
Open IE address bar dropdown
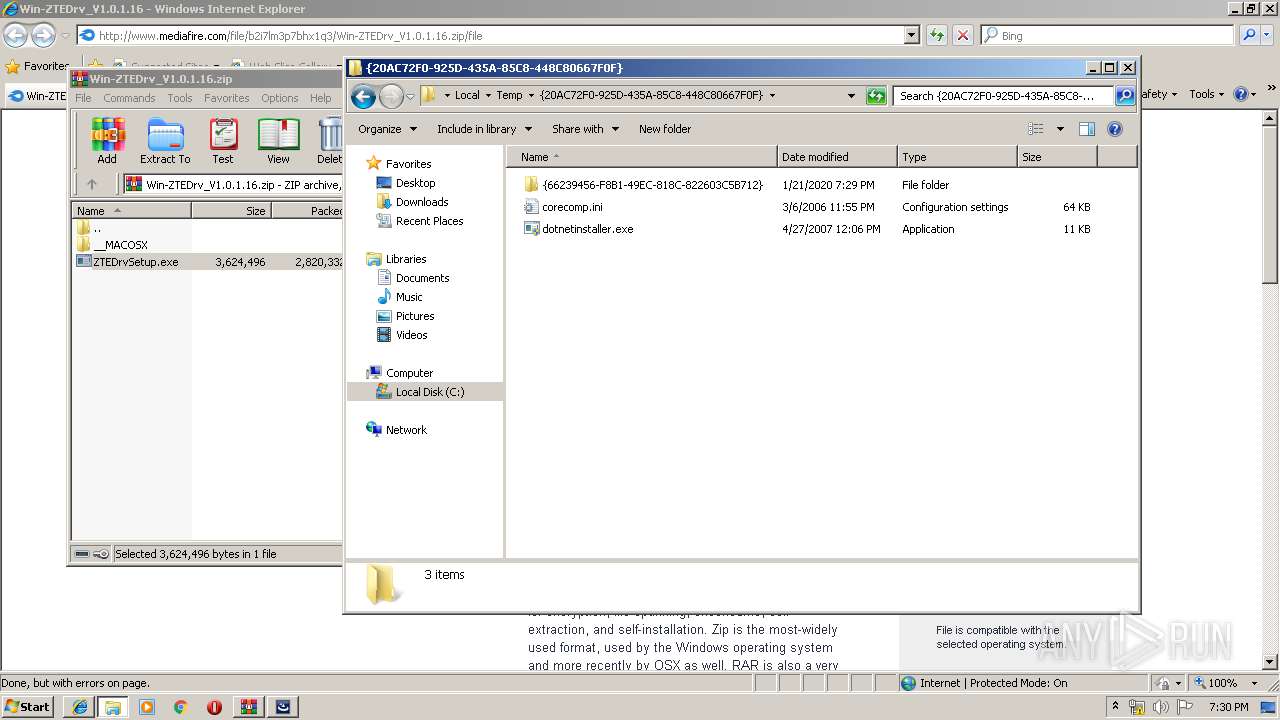(911, 35)
